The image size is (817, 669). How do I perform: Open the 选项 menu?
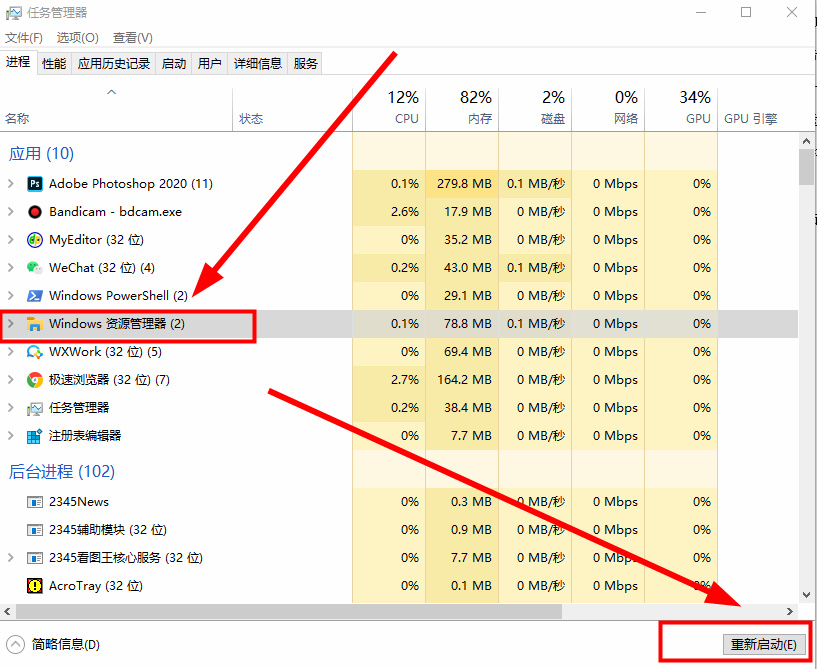tap(75, 37)
